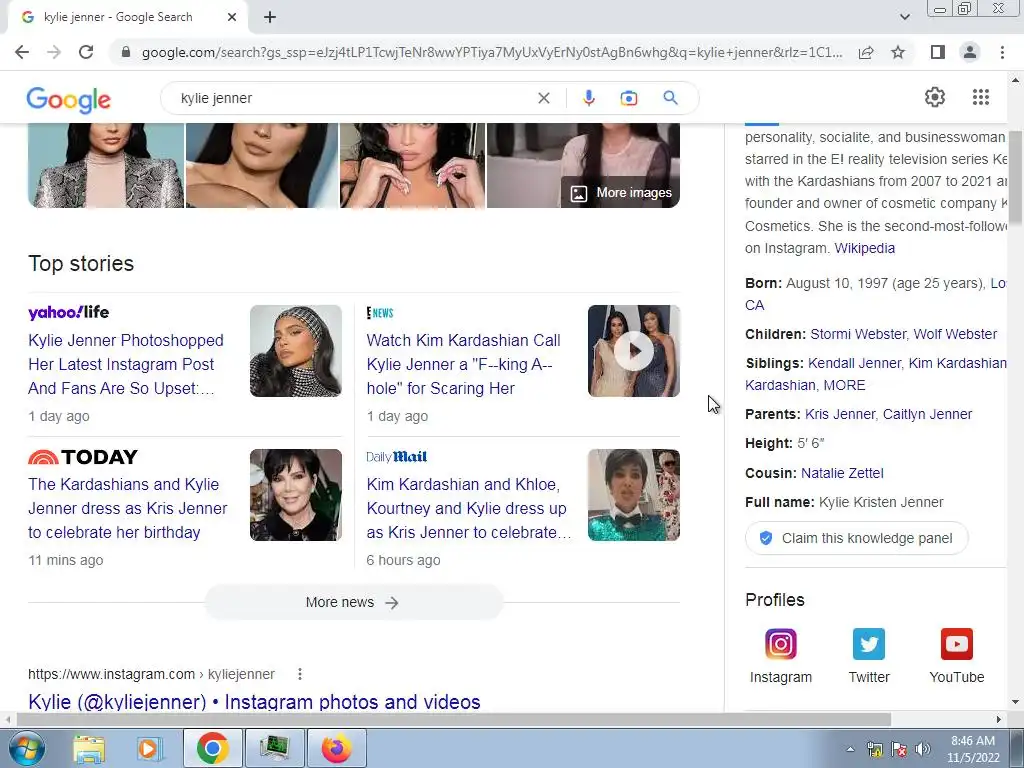Open the taskbar clock showing 8:46 AM
Image resolution: width=1024 pixels, height=768 pixels.
[973, 749]
